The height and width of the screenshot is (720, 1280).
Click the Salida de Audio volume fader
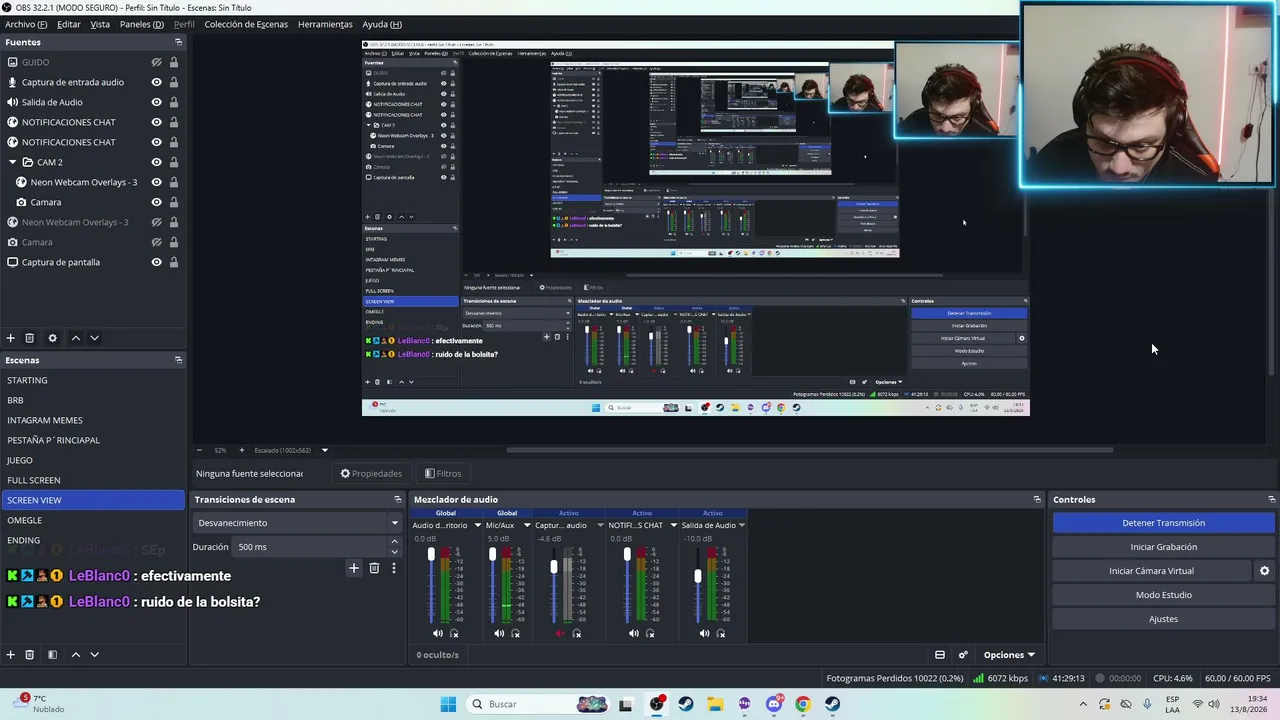[x=698, y=576]
